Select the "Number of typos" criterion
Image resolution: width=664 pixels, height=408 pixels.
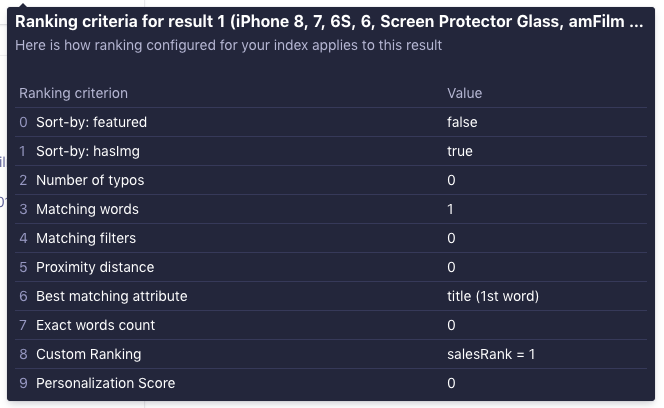click(x=90, y=180)
